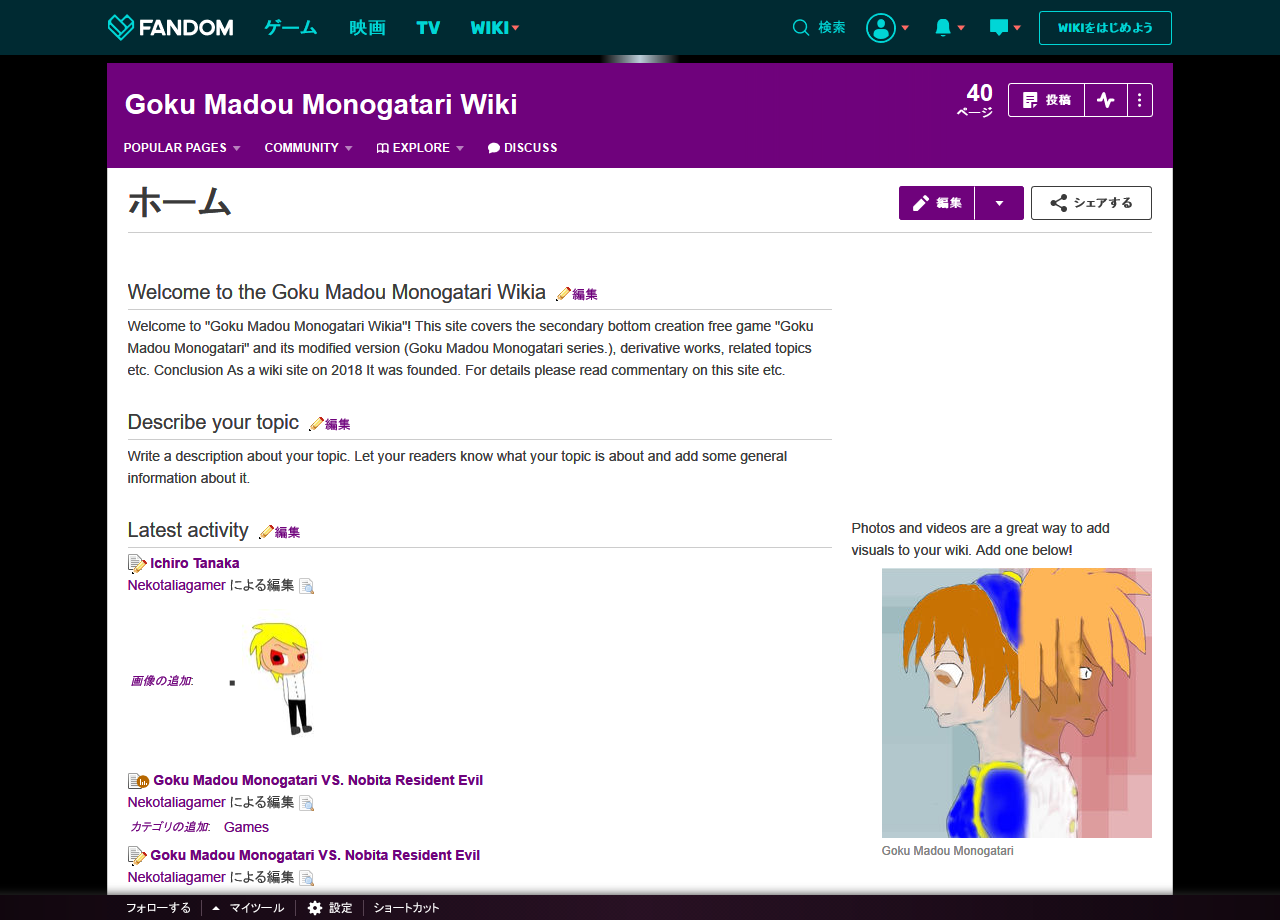Open the notifications bell

pos(943,28)
